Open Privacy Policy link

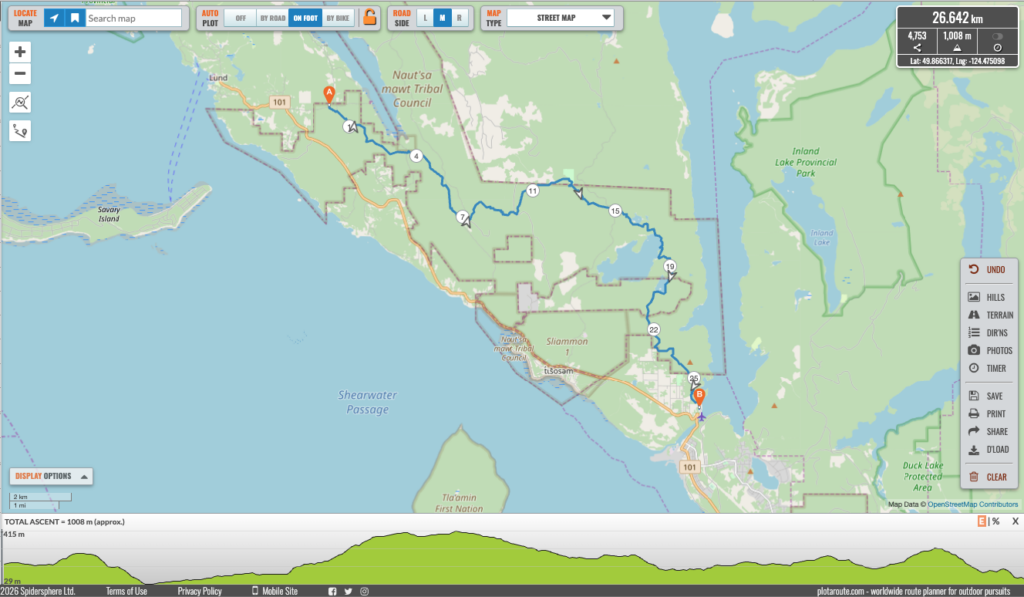[x=199, y=591]
